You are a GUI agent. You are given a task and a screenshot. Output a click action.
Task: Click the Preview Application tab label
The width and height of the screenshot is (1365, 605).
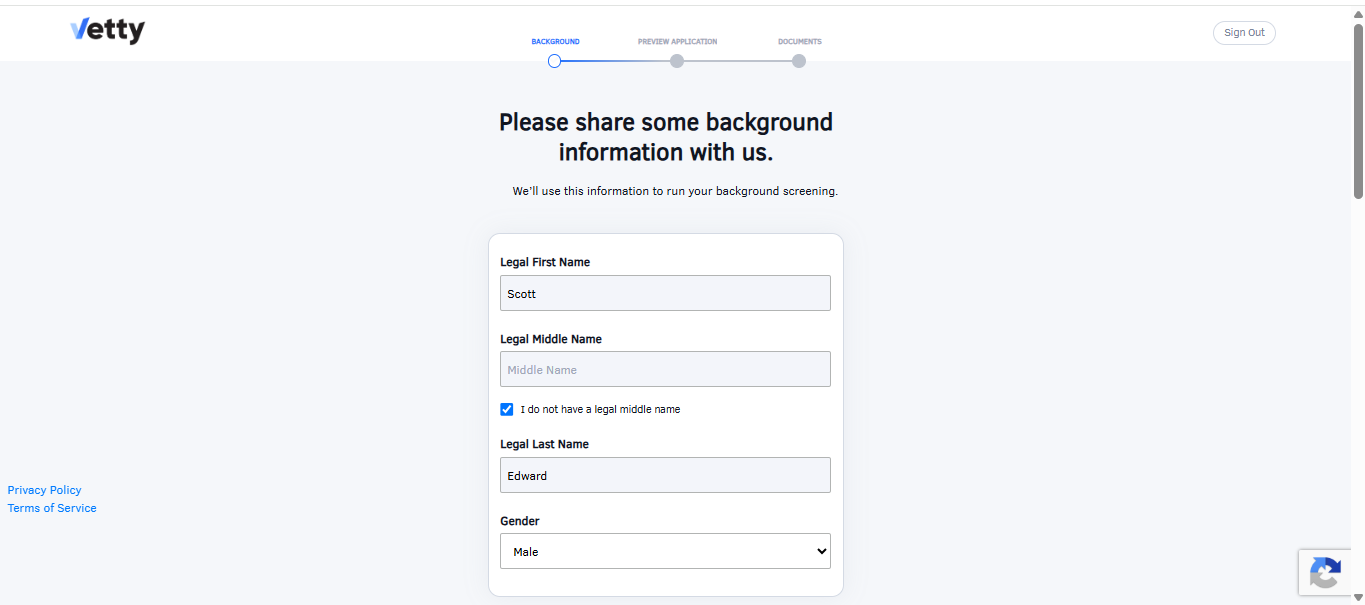(677, 42)
